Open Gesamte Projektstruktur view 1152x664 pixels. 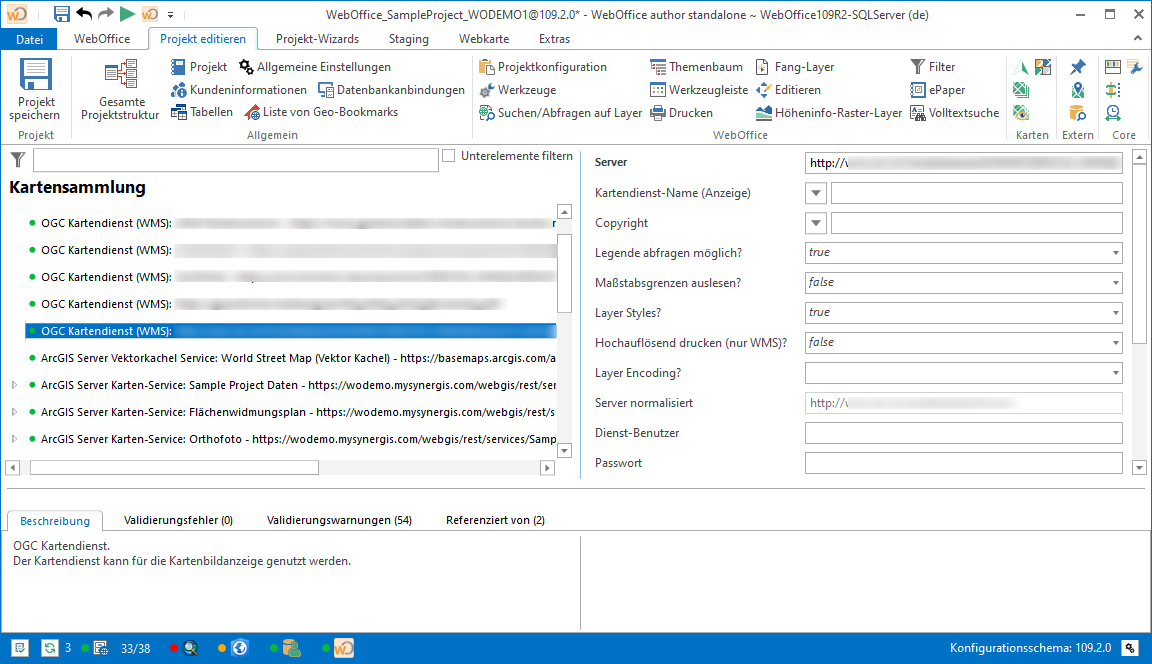(120, 78)
